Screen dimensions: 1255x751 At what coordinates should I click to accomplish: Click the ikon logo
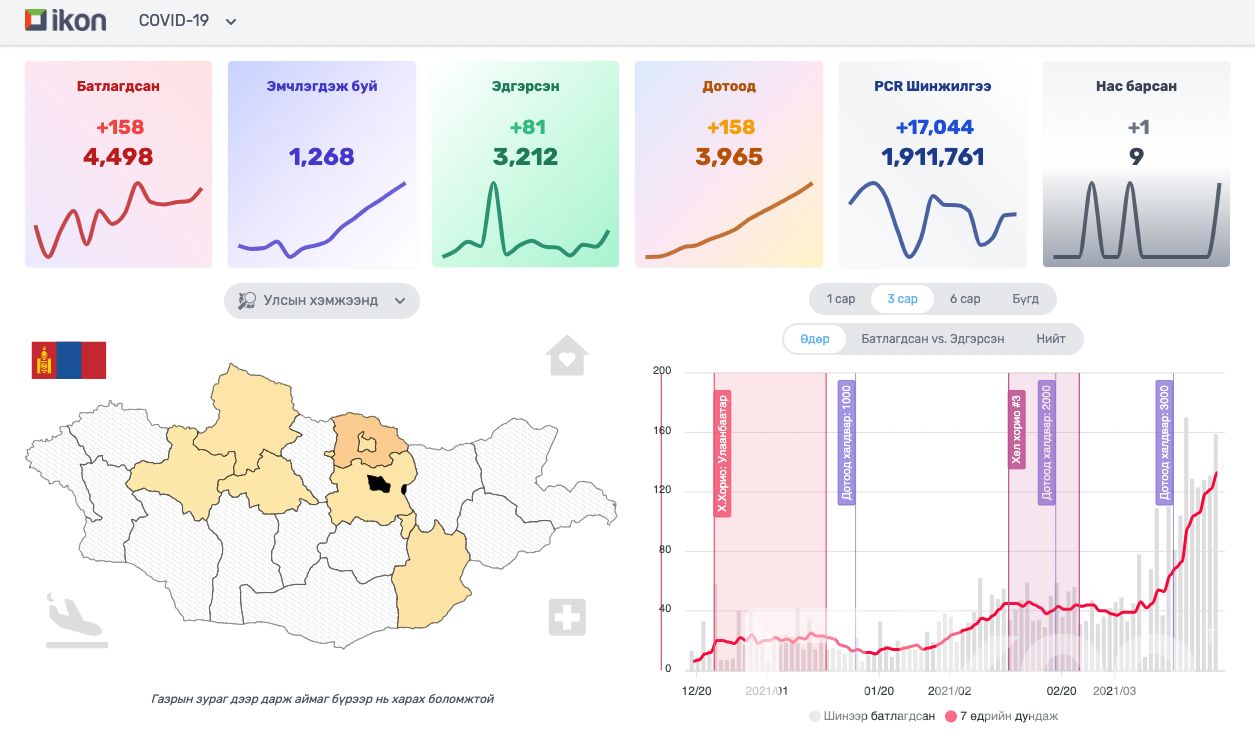tap(65, 20)
